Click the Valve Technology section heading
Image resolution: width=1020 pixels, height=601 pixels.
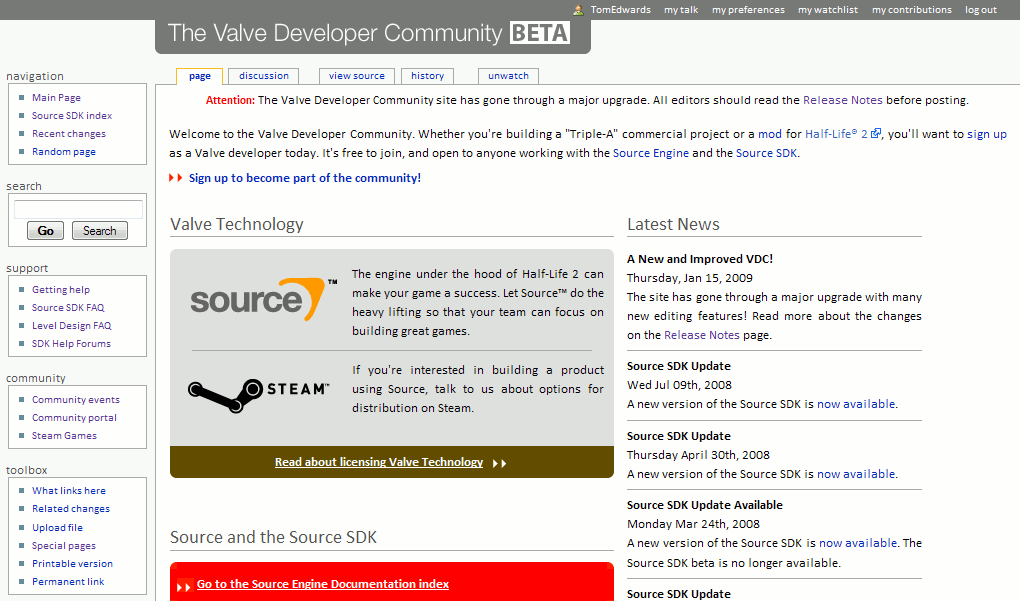point(237,224)
